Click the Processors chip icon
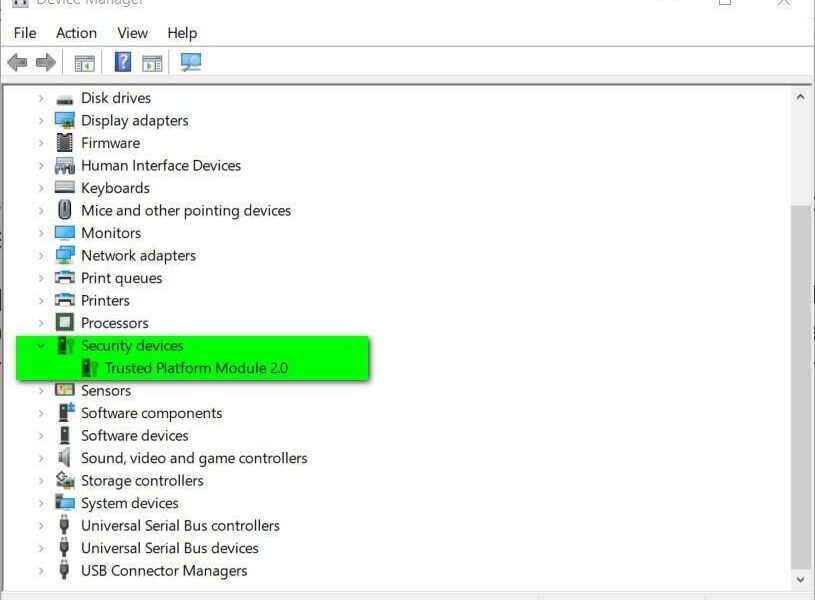The height and width of the screenshot is (600, 815). pyautogui.click(x=65, y=323)
